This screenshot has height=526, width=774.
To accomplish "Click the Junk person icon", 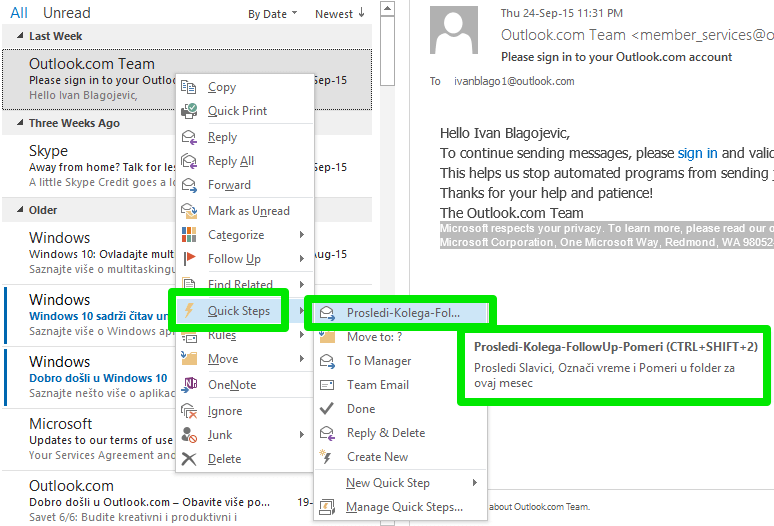I will tap(189, 435).
